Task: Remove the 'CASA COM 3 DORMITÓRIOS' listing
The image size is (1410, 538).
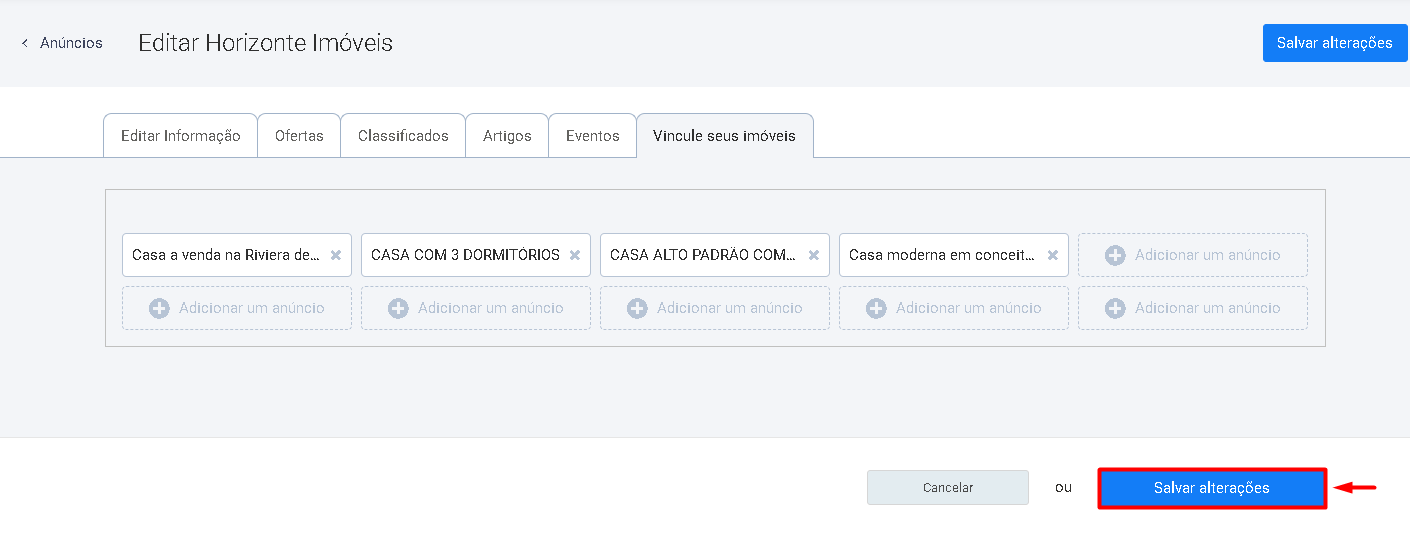Action: click(575, 255)
